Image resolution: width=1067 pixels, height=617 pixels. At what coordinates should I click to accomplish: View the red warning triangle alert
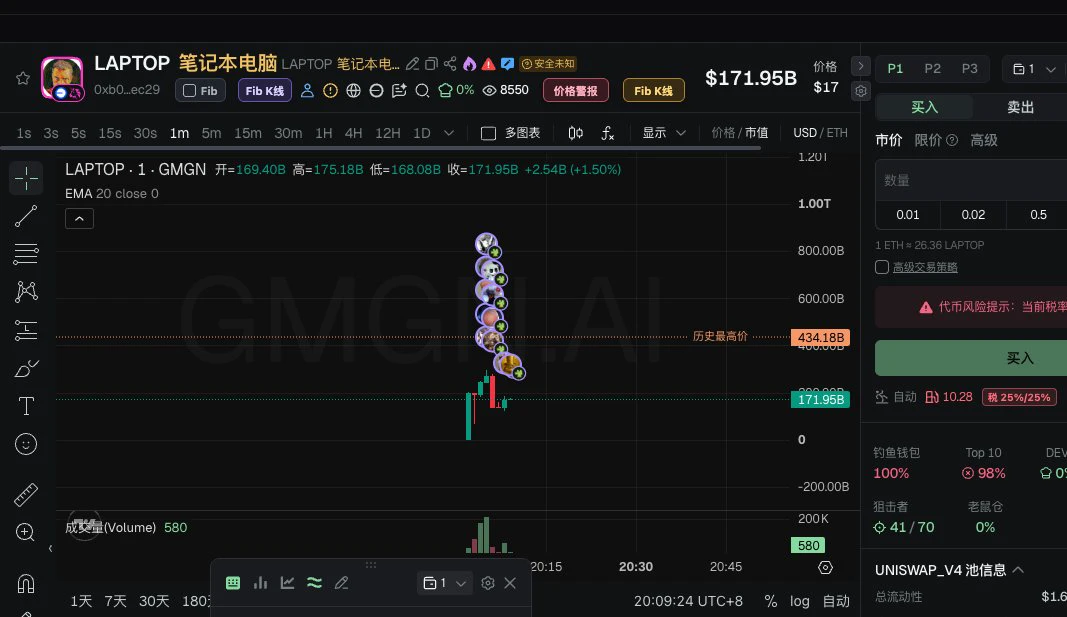(x=489, y=64)
